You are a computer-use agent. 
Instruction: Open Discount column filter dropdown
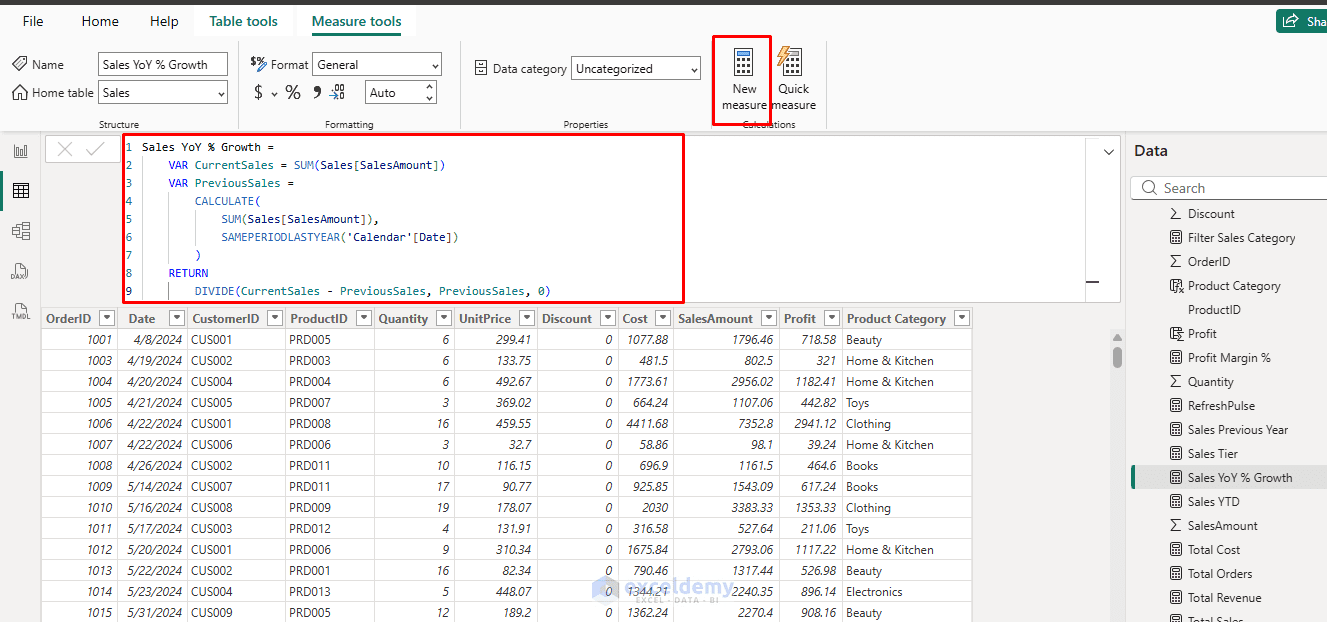pos(606,319)
